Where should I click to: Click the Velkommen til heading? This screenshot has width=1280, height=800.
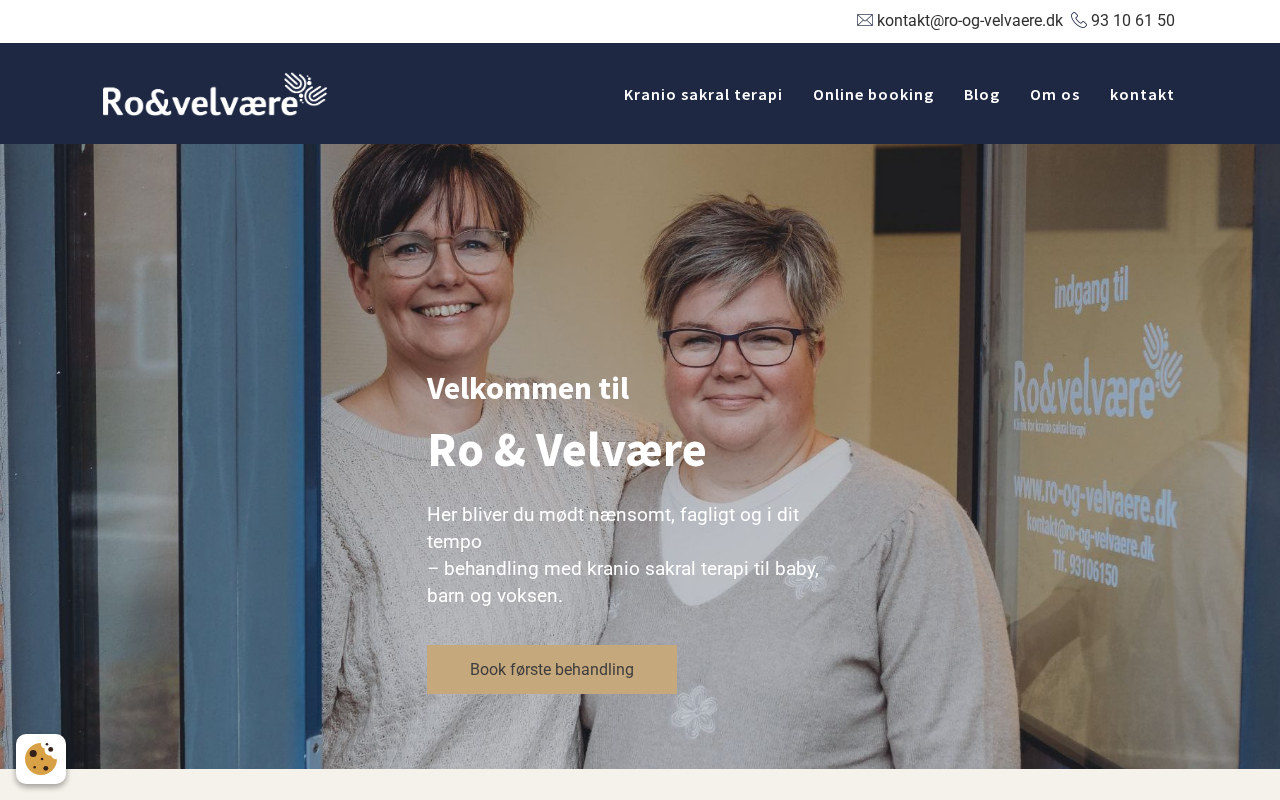click(x=528, y=388)
